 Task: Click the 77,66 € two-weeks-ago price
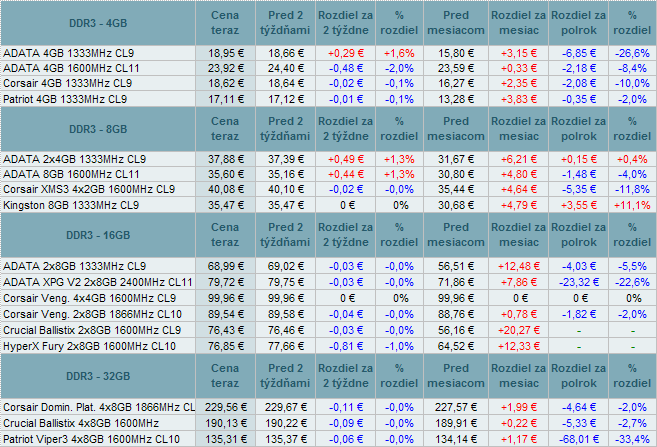click(x=286, y=346)
